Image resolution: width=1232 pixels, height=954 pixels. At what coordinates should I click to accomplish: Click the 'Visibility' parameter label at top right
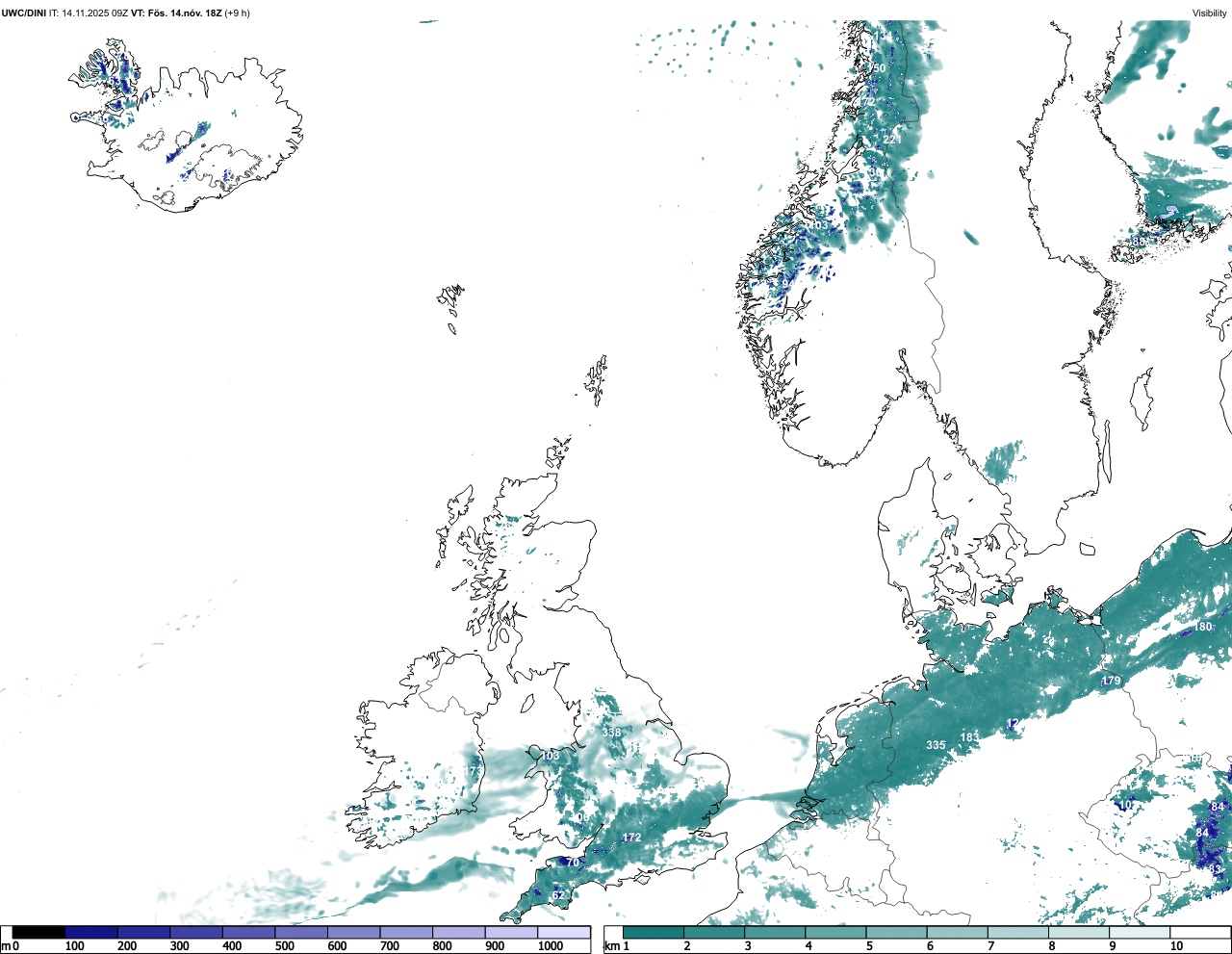coord(1210,13)
